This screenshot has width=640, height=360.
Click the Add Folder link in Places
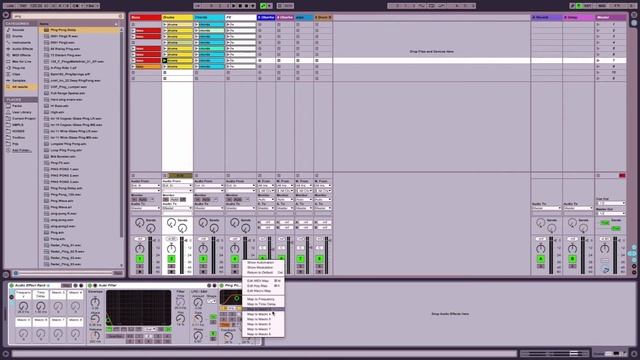coord(21,150)
